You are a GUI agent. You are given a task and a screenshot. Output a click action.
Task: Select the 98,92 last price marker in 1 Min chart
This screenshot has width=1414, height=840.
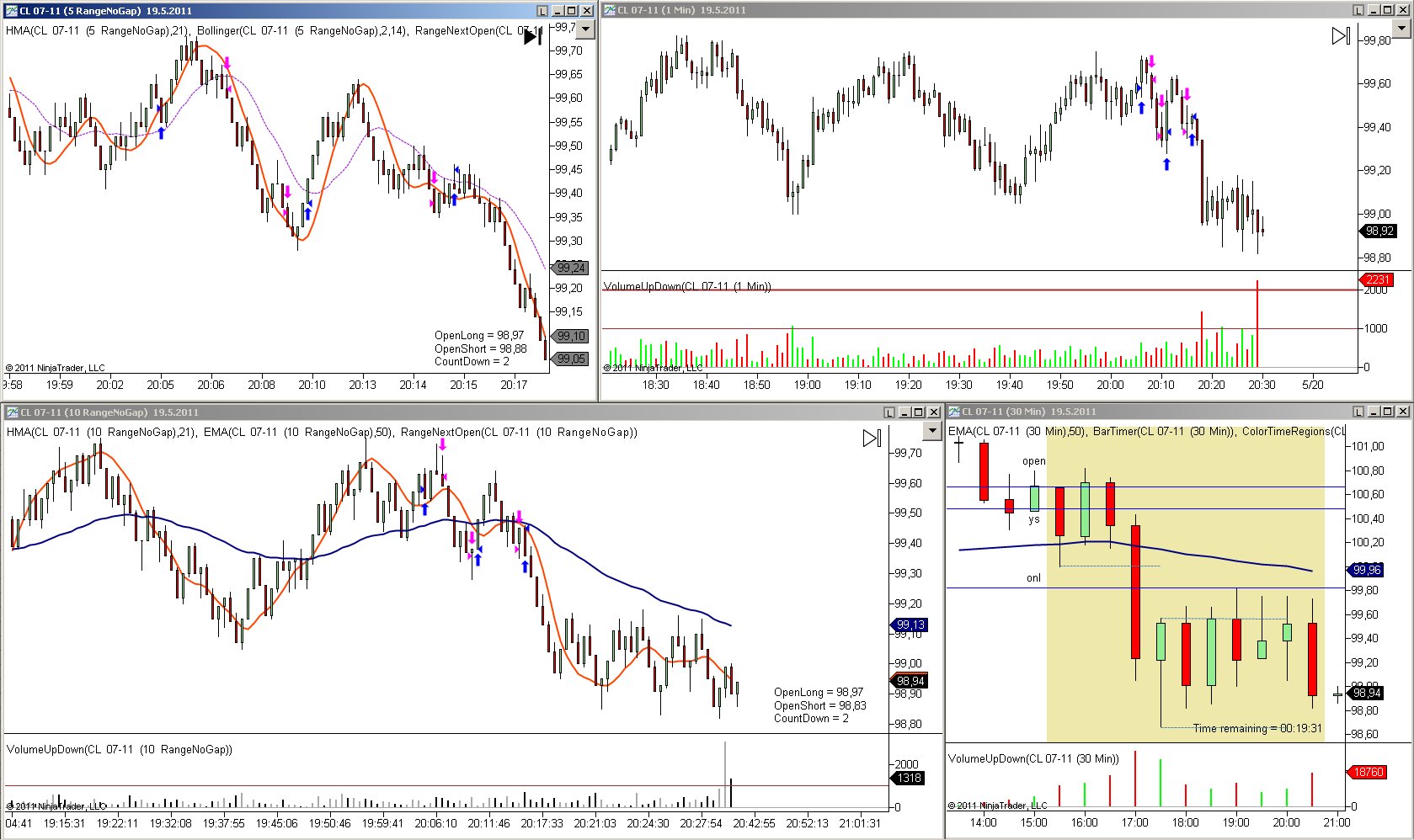pos(1378,231)
